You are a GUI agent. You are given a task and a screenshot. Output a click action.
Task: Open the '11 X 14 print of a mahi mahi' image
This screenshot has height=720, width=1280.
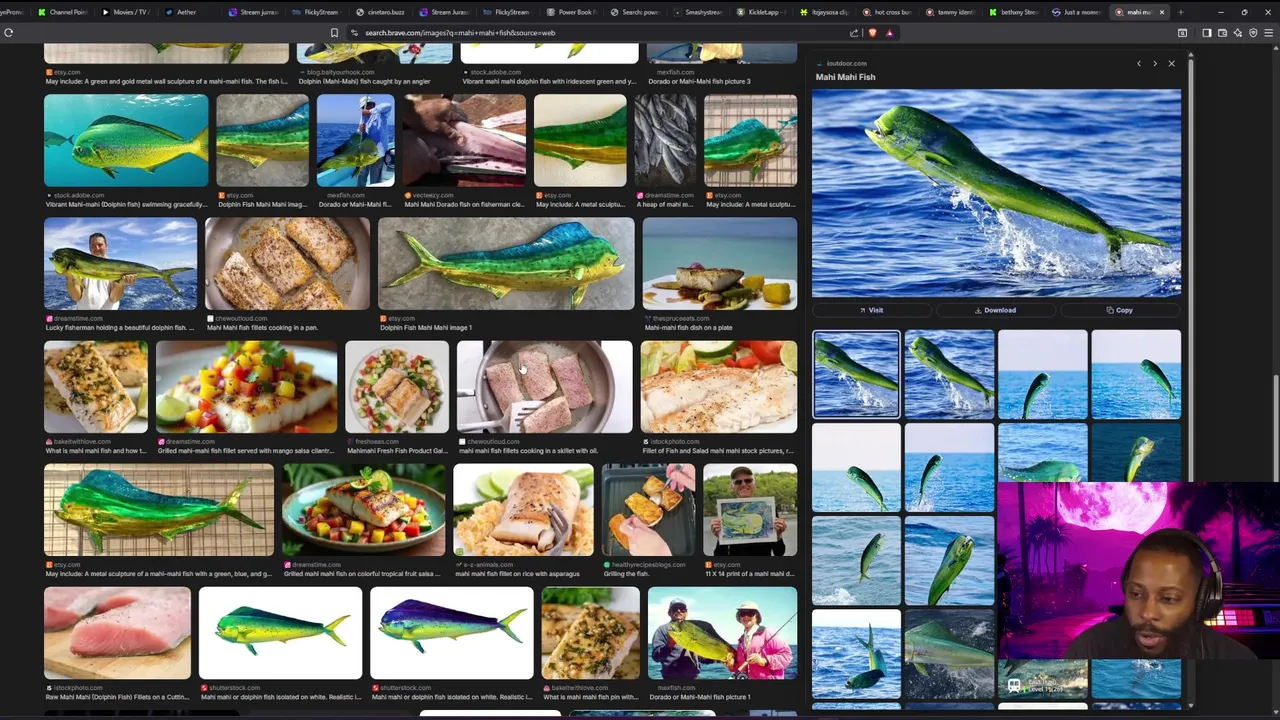[750, 510]
